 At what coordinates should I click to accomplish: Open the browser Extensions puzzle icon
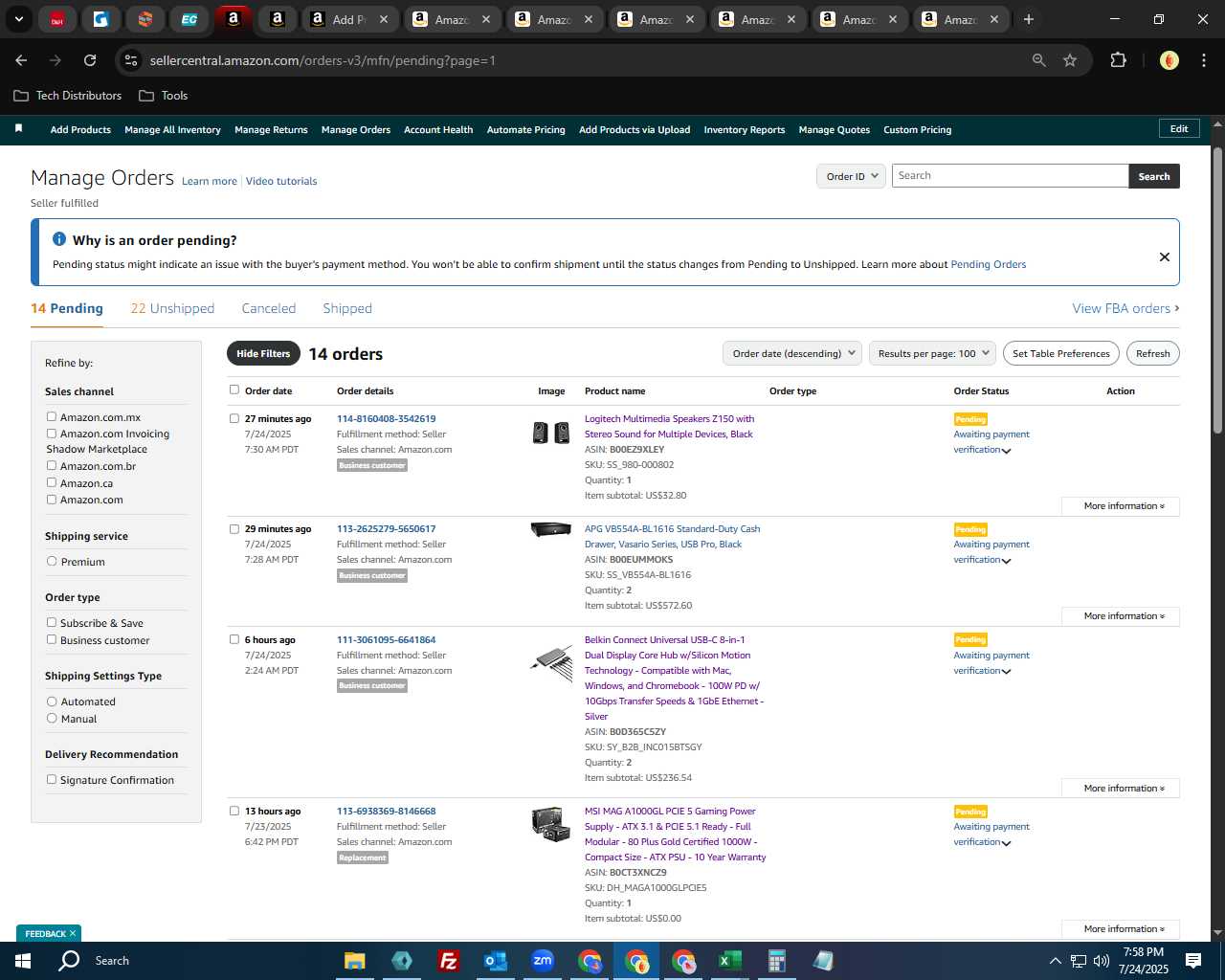pos(1118,60)
